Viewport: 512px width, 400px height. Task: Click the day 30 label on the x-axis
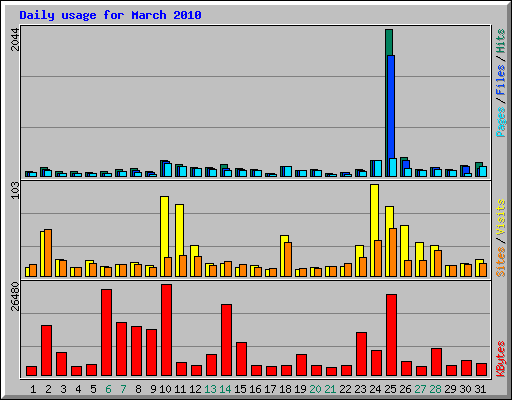tap(465, 389)
